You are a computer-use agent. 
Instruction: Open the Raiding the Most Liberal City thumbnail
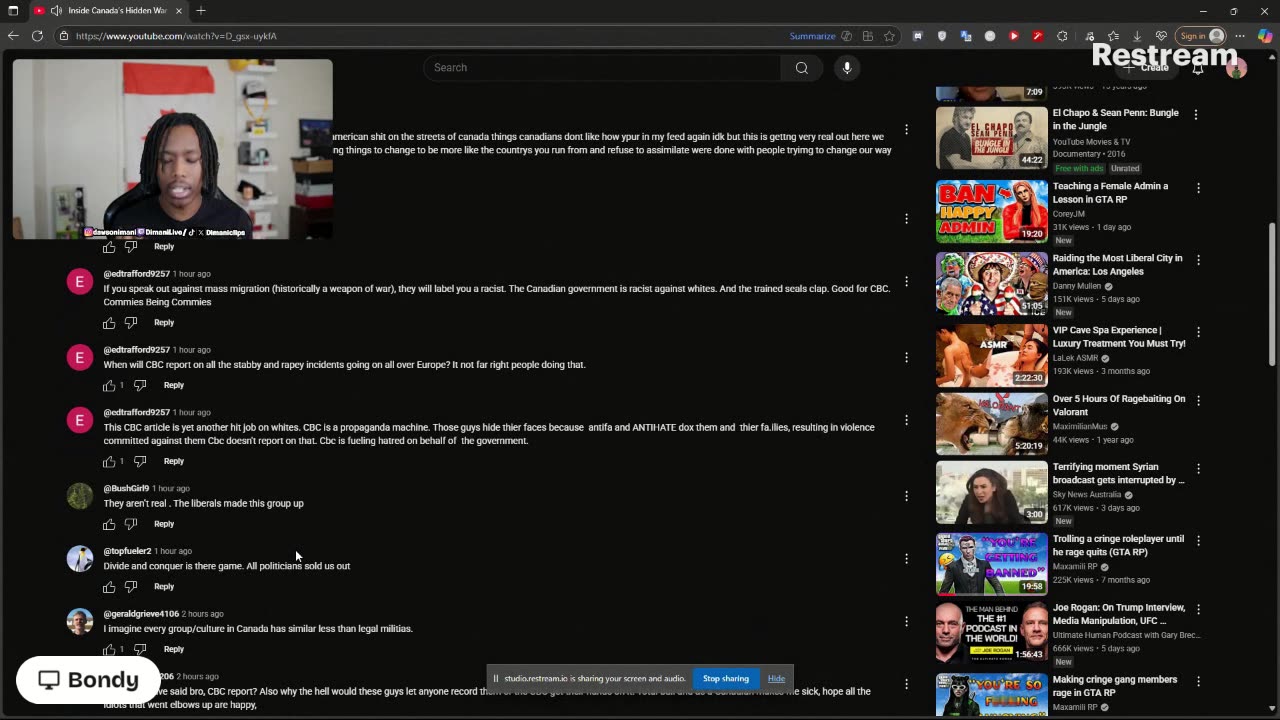click(x=992, y=283)
